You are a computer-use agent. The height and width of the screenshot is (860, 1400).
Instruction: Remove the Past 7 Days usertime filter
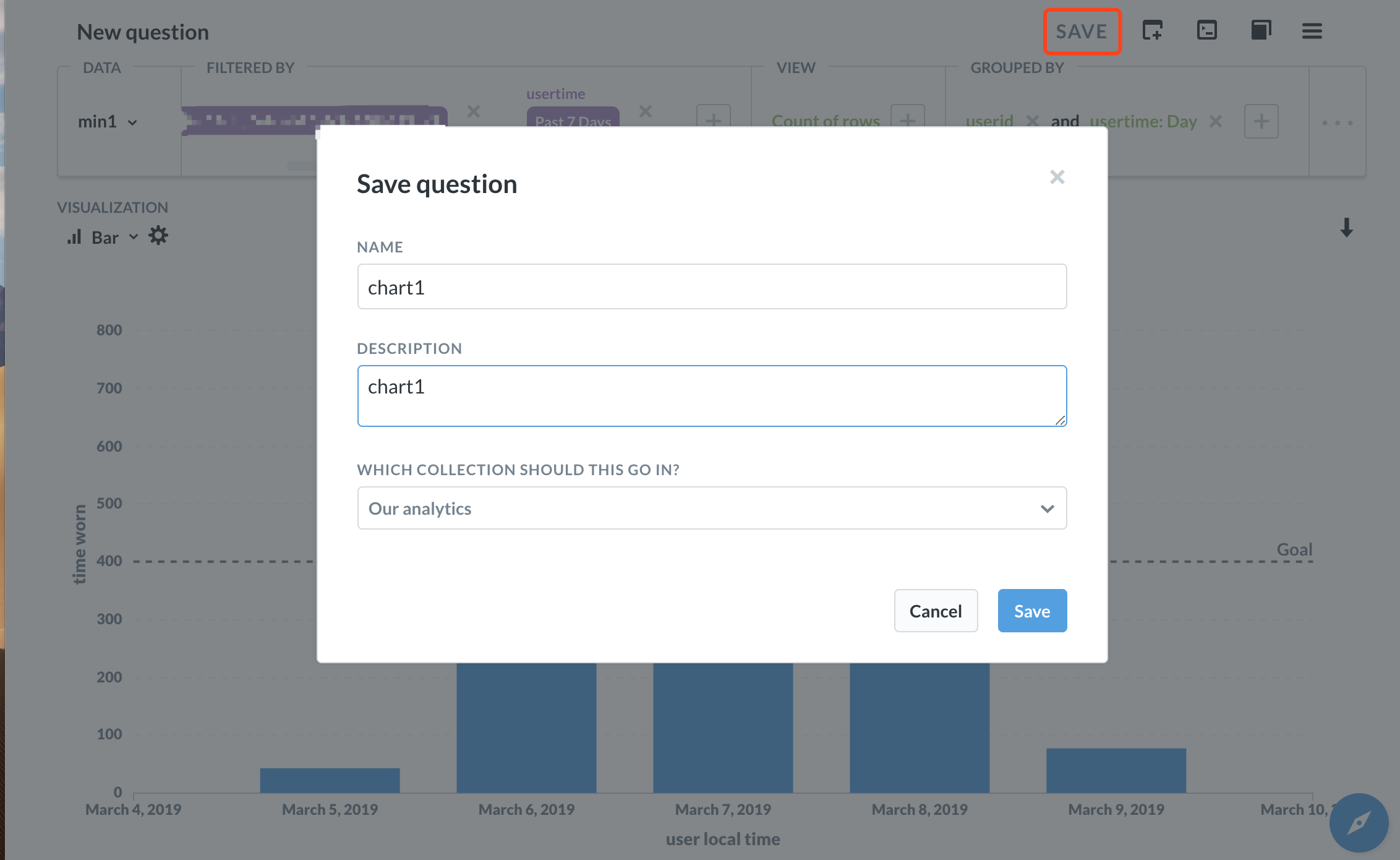pos(646,112)
